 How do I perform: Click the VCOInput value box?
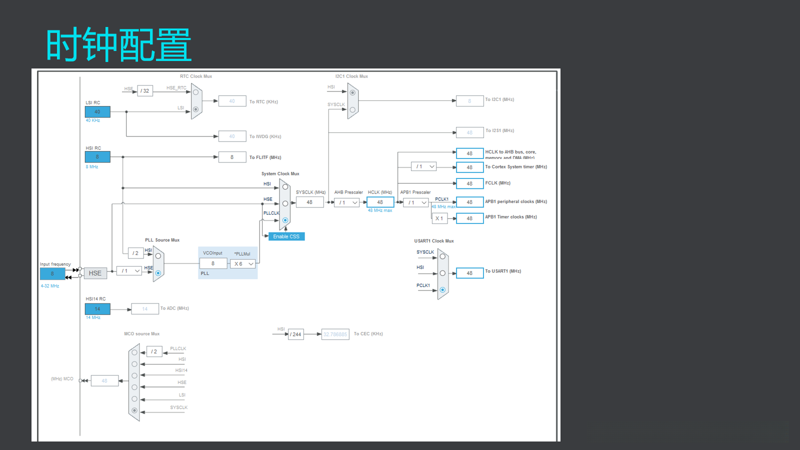click(213, 263)
